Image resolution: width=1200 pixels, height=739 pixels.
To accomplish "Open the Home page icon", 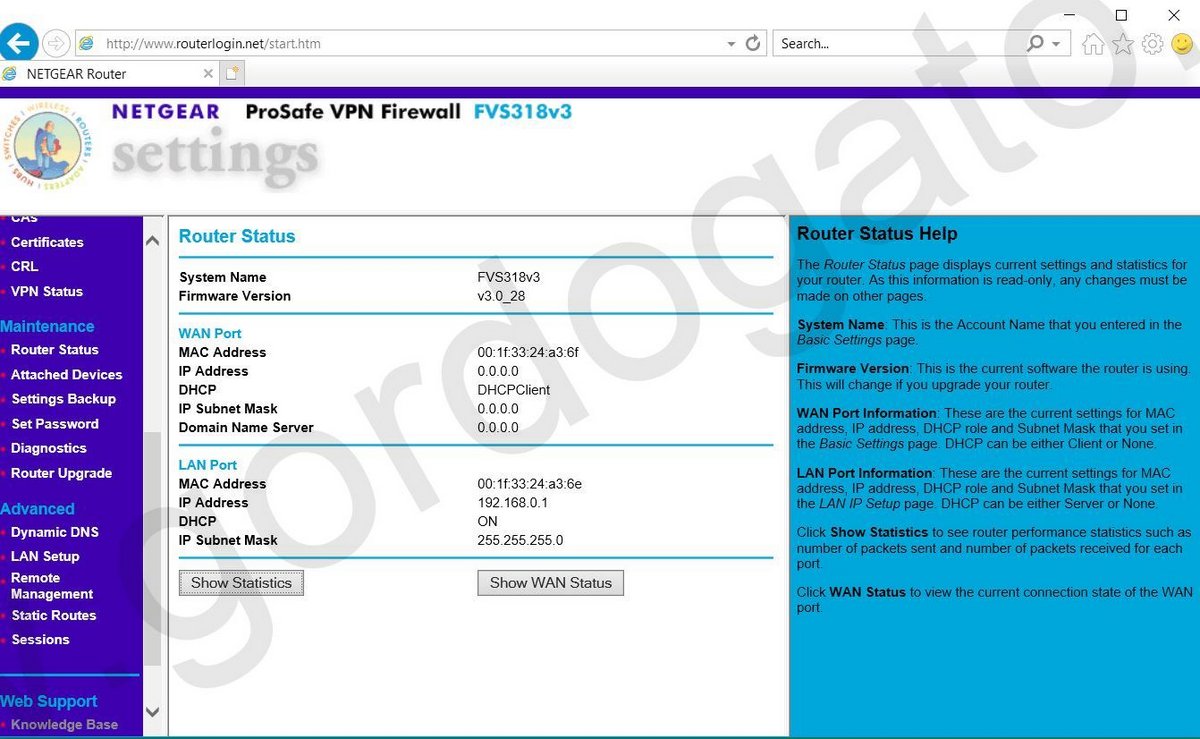I will pyautogui.click(x=1093, y=43).
